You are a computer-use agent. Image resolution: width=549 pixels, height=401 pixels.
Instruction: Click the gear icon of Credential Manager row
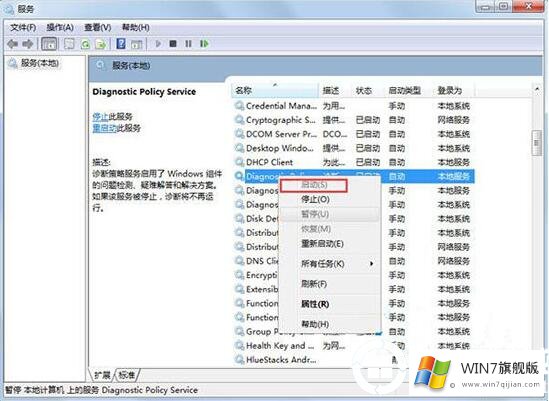(x=239, y=105)
